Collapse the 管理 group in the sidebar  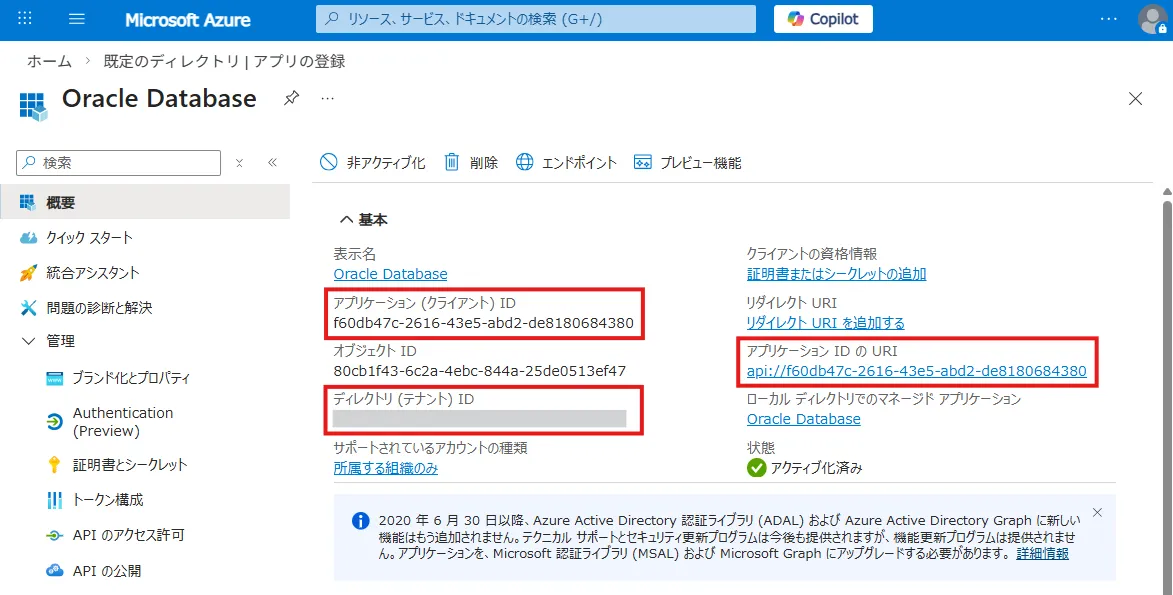(x=26, y=340)
